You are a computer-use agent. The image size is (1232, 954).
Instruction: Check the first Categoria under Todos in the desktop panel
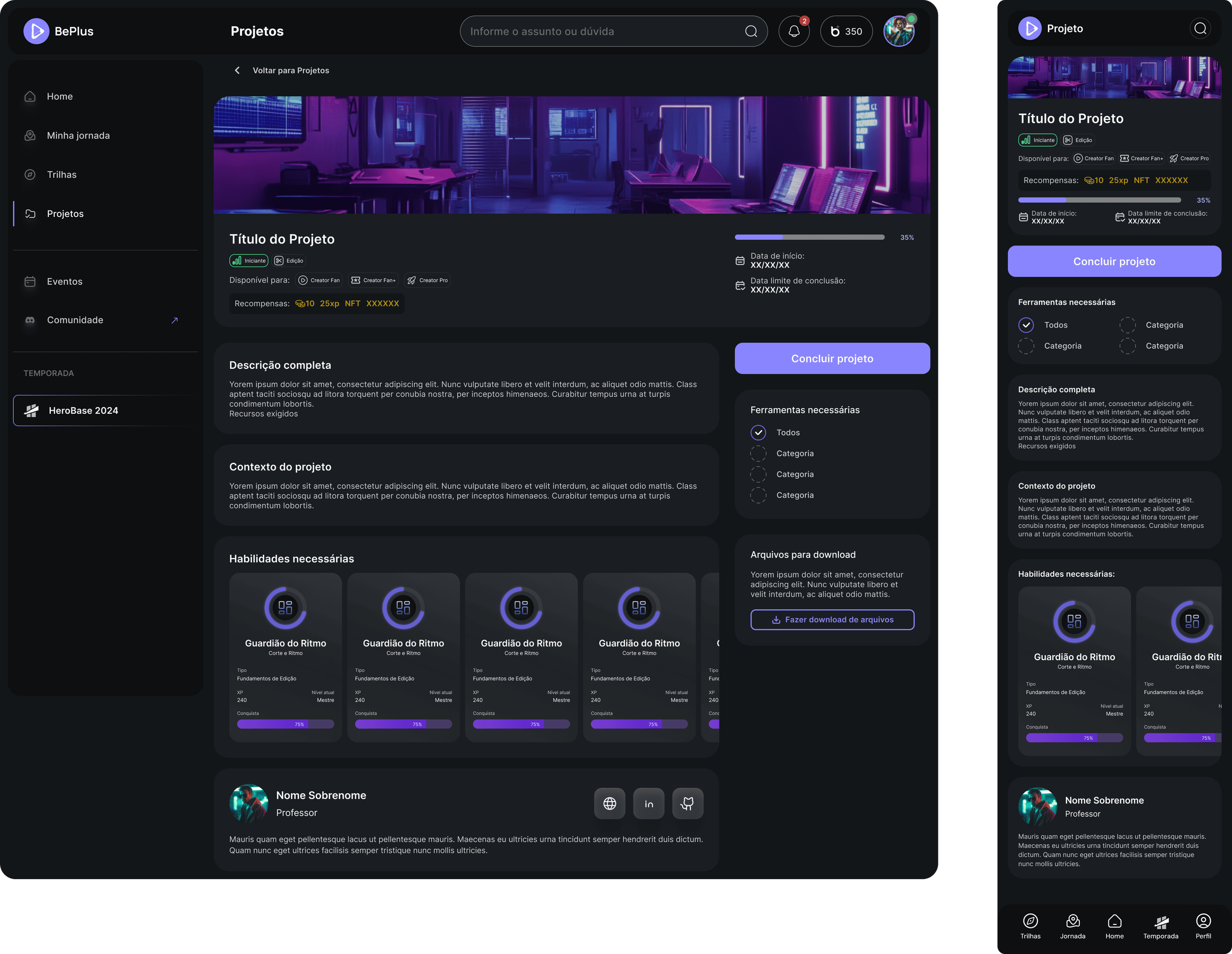point(758,453)
